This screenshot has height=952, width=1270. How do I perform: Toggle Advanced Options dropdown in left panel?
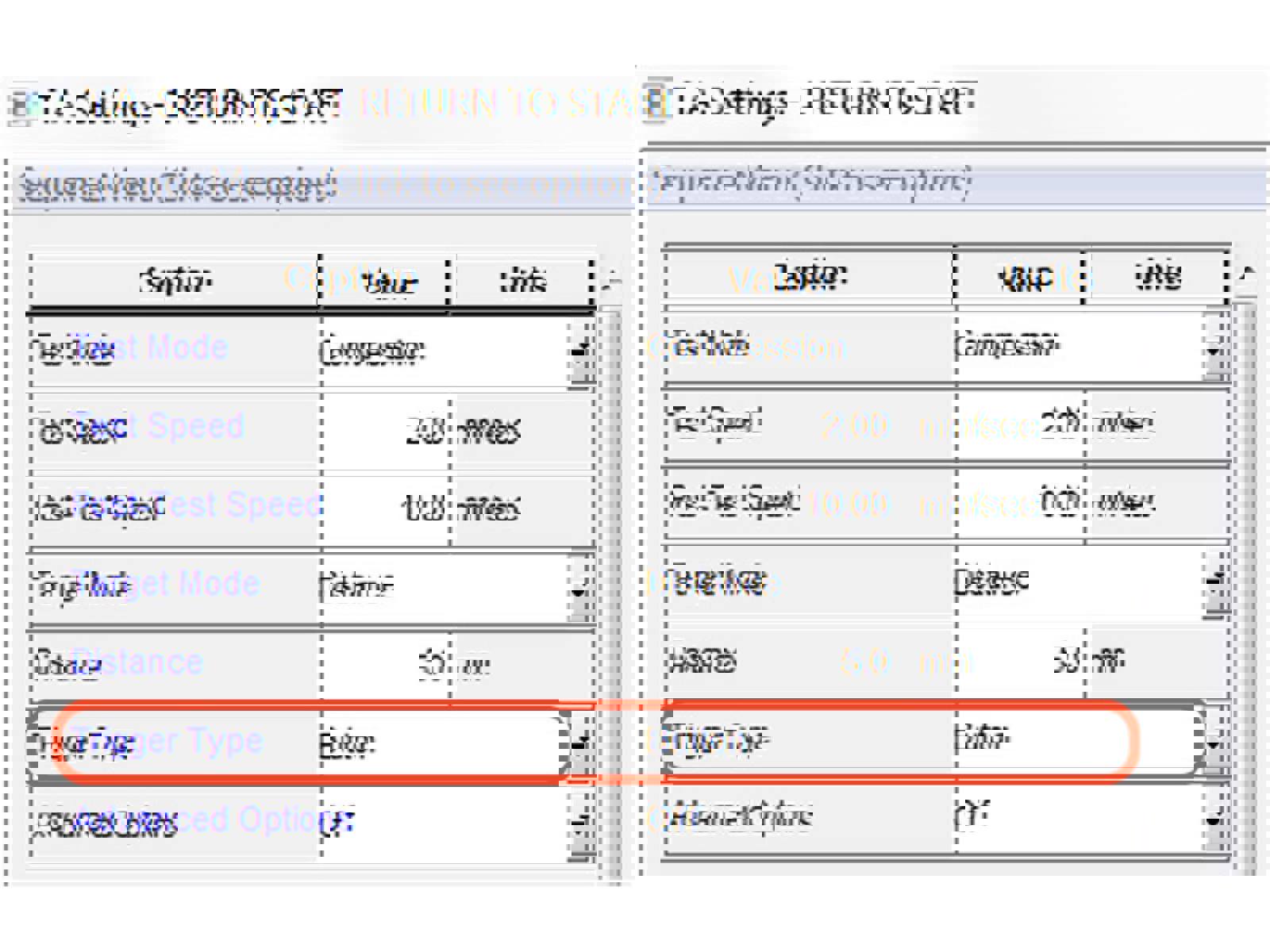coord(582,823)
